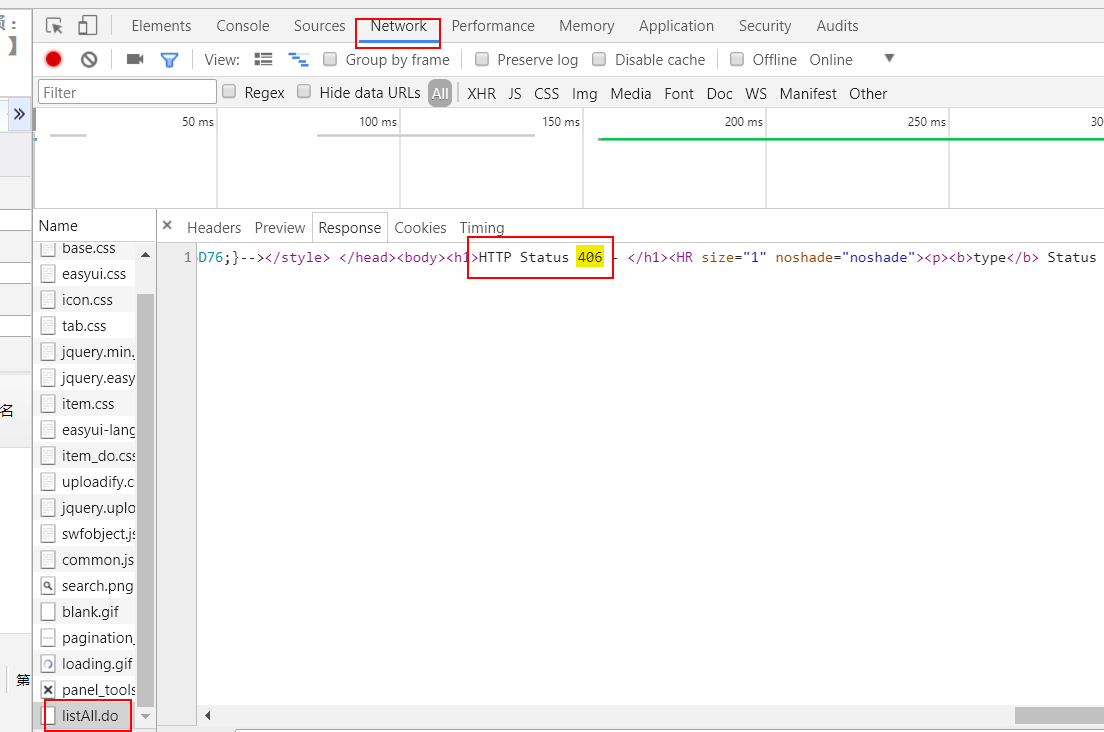Select the All filter button
1104x732 pixels.
(440, 93)
